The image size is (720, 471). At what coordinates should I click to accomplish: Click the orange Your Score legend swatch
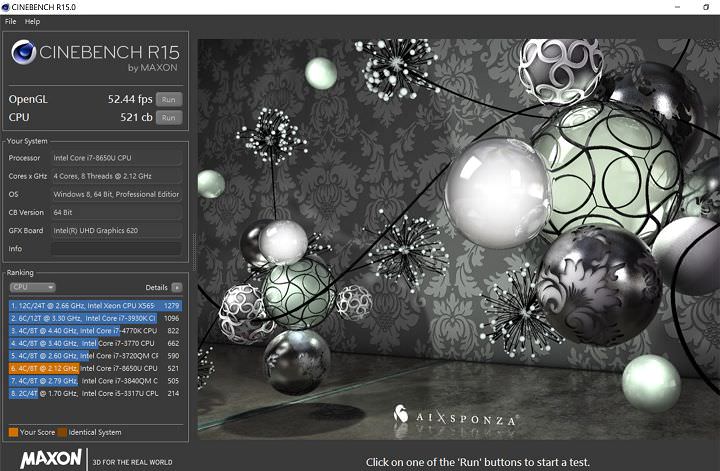[x=12, y=432]
